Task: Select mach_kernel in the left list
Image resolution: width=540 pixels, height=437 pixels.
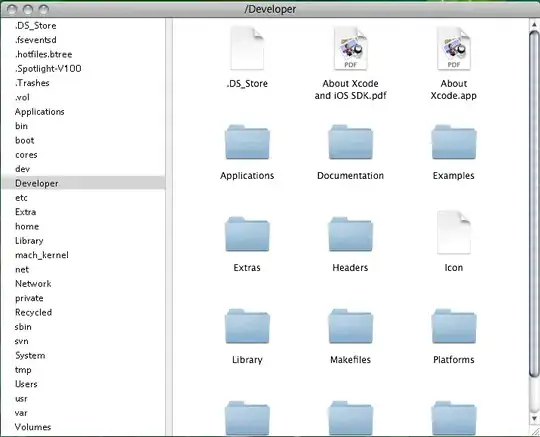Action: [x=42, y=255]
